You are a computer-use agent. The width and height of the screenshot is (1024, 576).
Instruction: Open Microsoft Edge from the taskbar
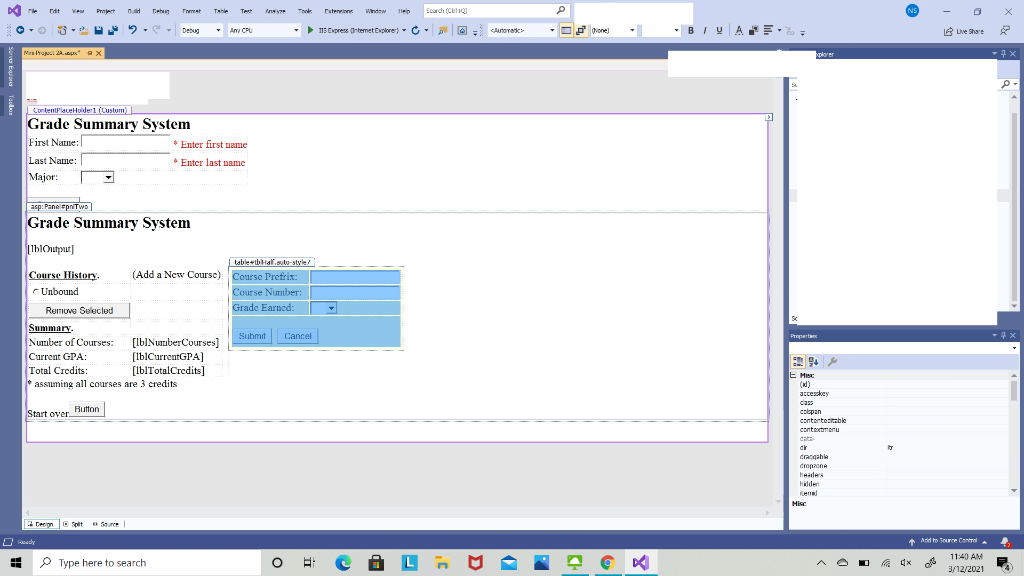tap(343, 562)
